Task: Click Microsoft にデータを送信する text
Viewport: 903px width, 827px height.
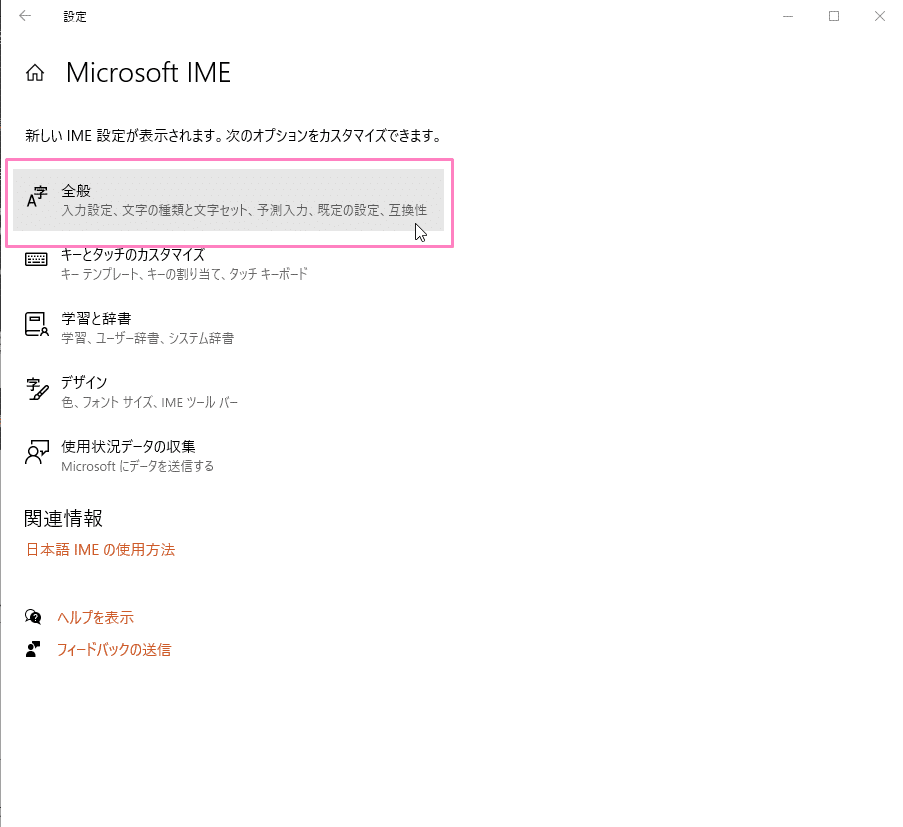Action: 137,466
